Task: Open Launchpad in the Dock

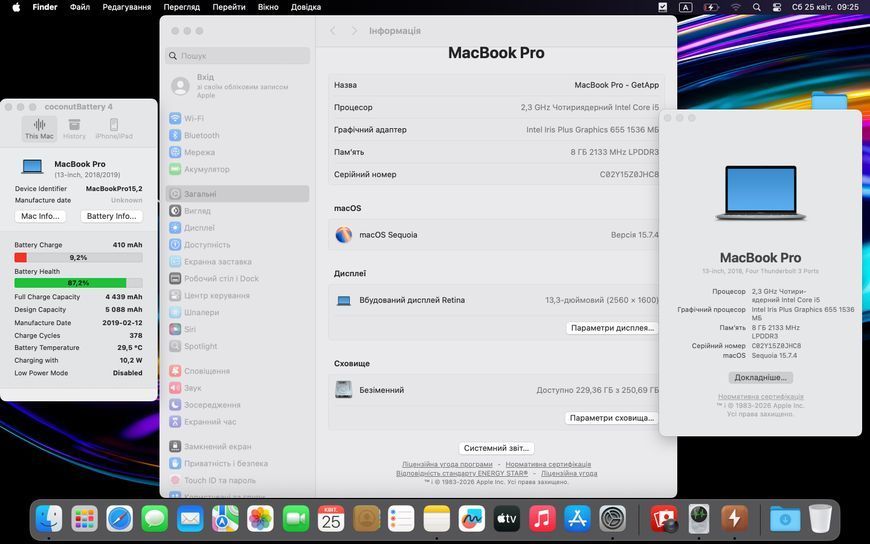Action: point(84,518)
